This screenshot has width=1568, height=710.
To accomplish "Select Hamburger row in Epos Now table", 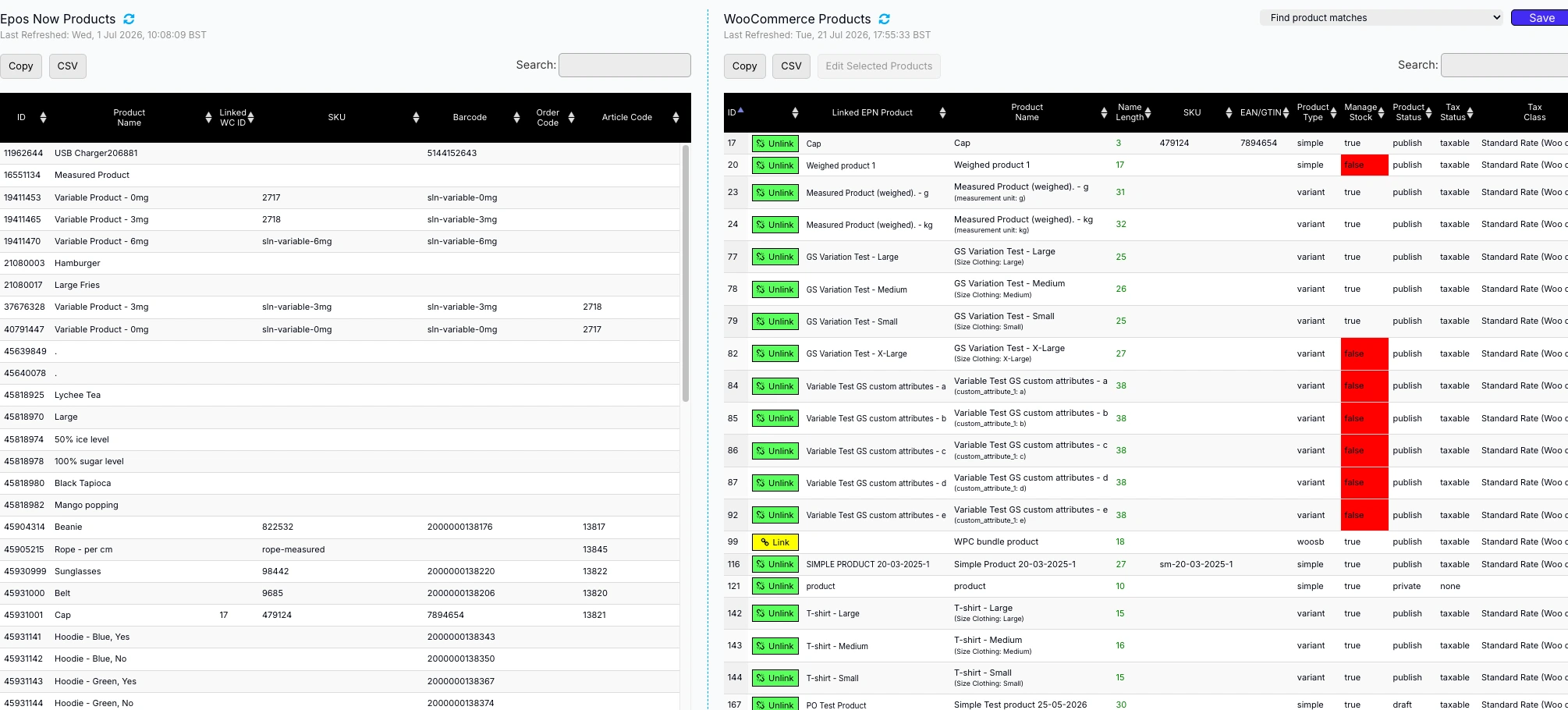I will point(340,263).
